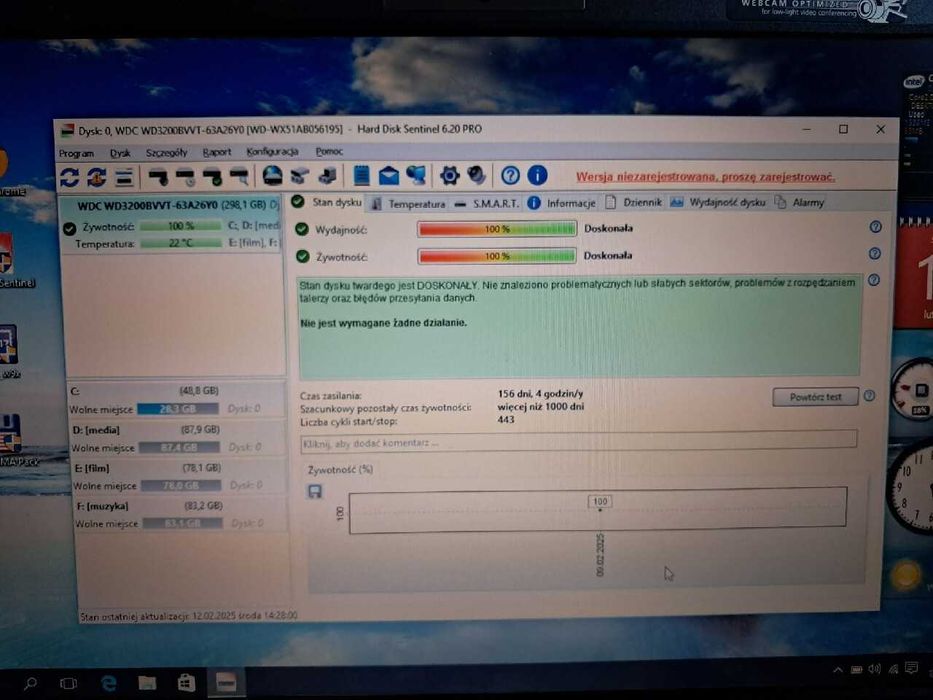This screenshot has width=933, height=700.
Task: Click the 'Stan ostatniej aktualizacji' status bar text
Action: pos(189,616)
